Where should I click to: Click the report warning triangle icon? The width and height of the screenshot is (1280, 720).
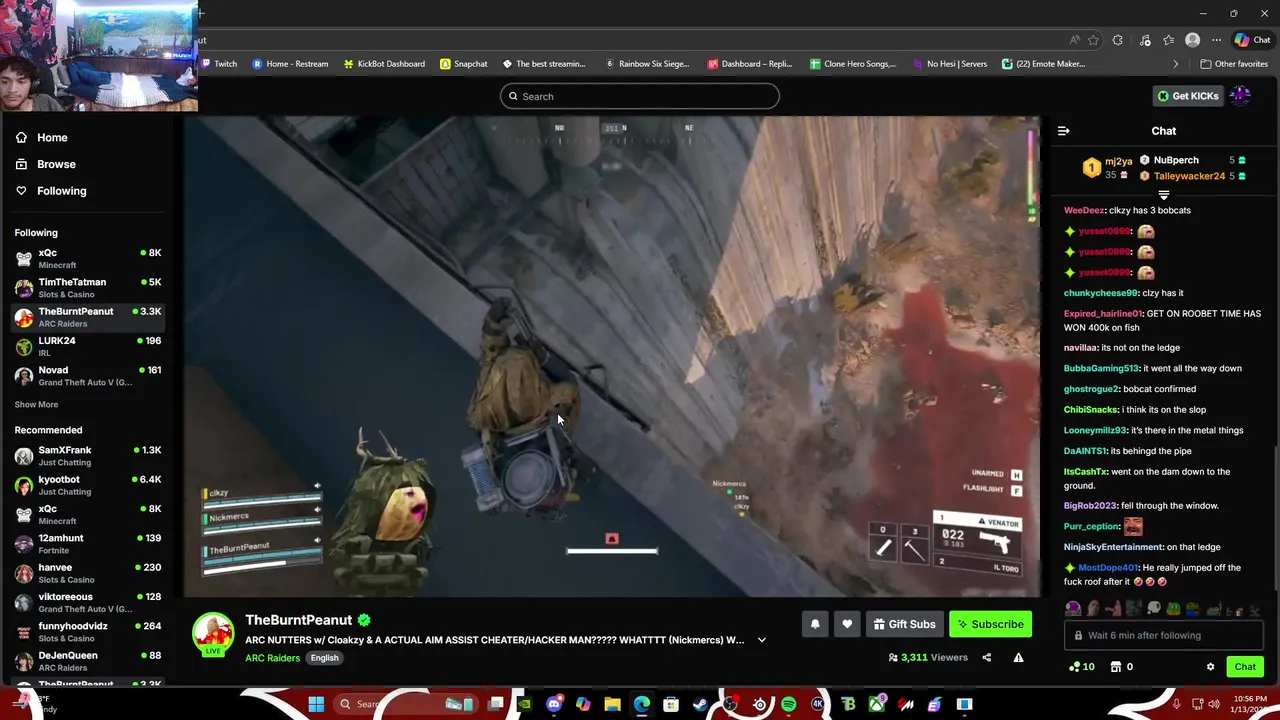point(1018,657)
